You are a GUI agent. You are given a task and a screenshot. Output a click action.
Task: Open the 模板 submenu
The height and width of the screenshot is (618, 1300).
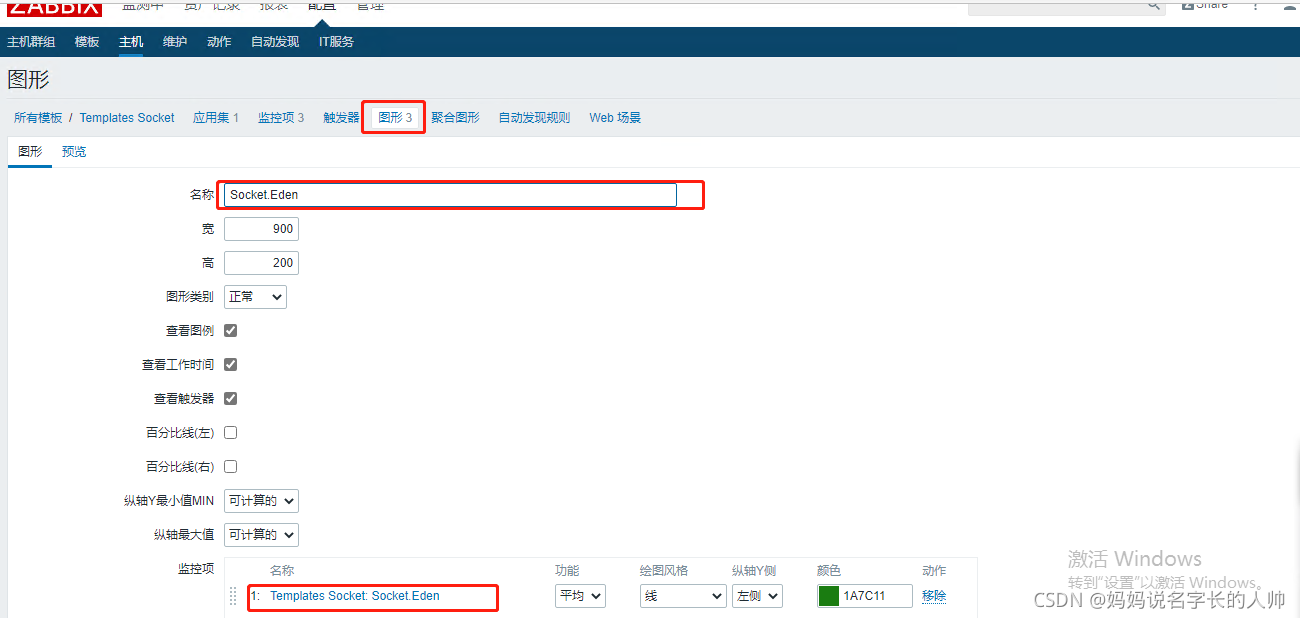pos(87,42)
